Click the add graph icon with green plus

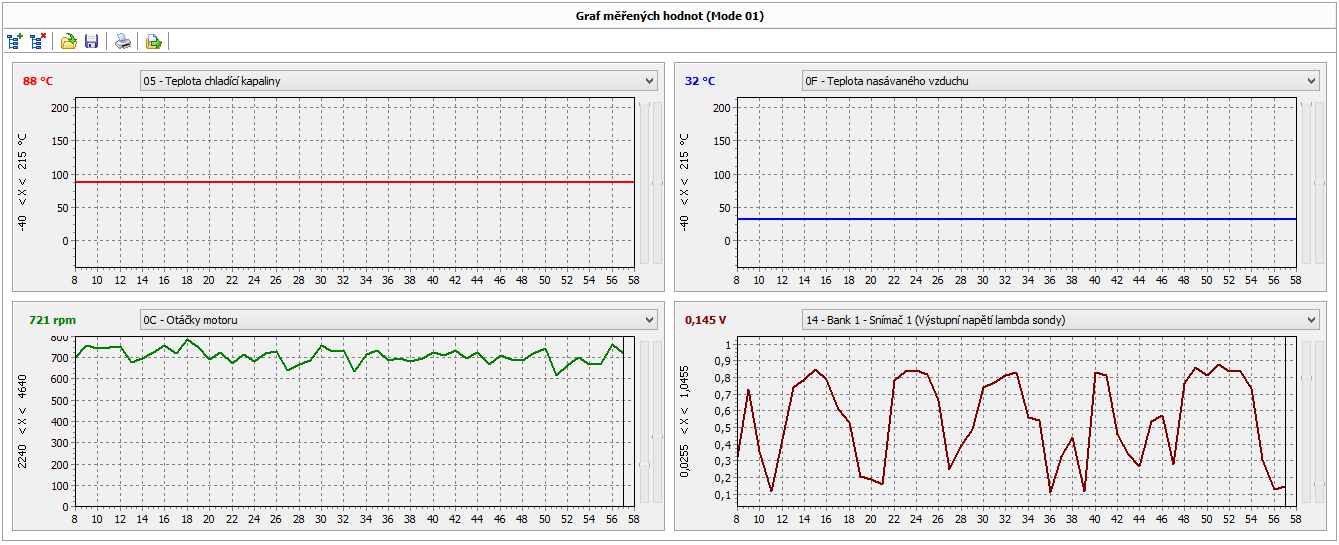[15, 41]
